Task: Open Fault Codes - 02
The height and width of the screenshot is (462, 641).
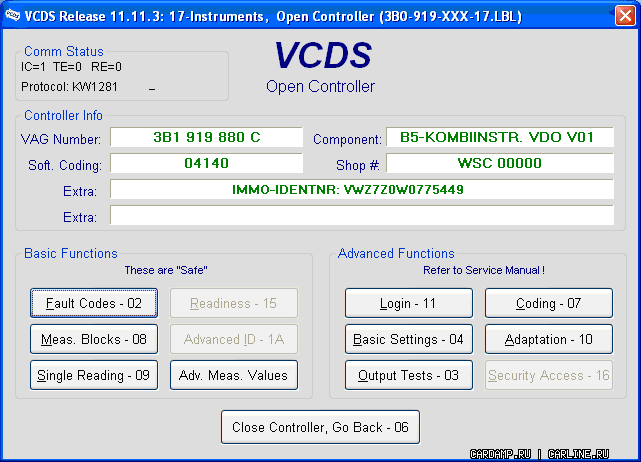Action: [x=94, y=303]
